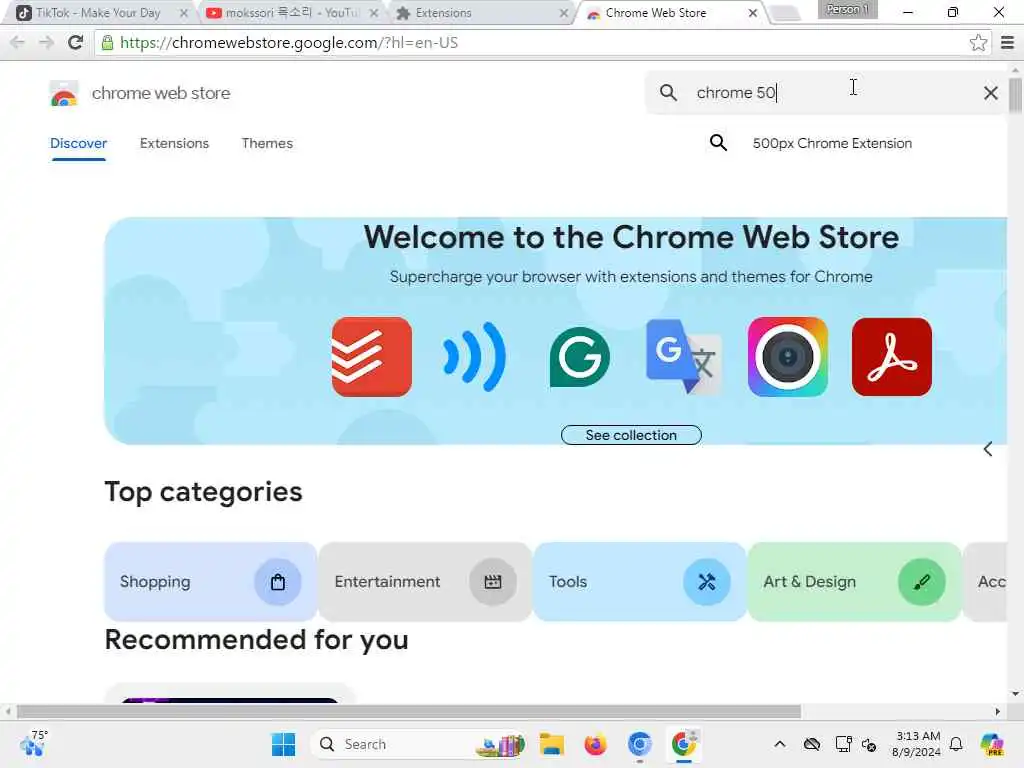Show hidden system tray icons
The width and height of the screenshot is (1024, 768).
click(x=780, y=744)
